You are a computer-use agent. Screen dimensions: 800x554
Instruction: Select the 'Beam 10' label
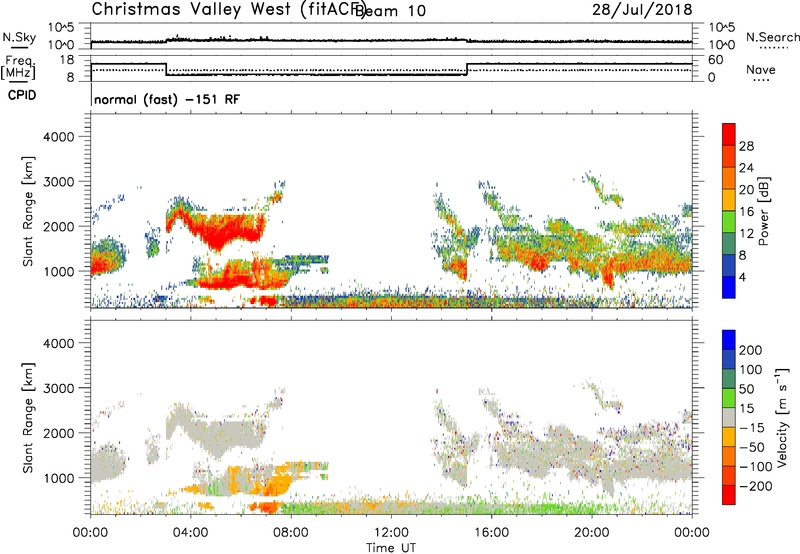tap(391, 11)
